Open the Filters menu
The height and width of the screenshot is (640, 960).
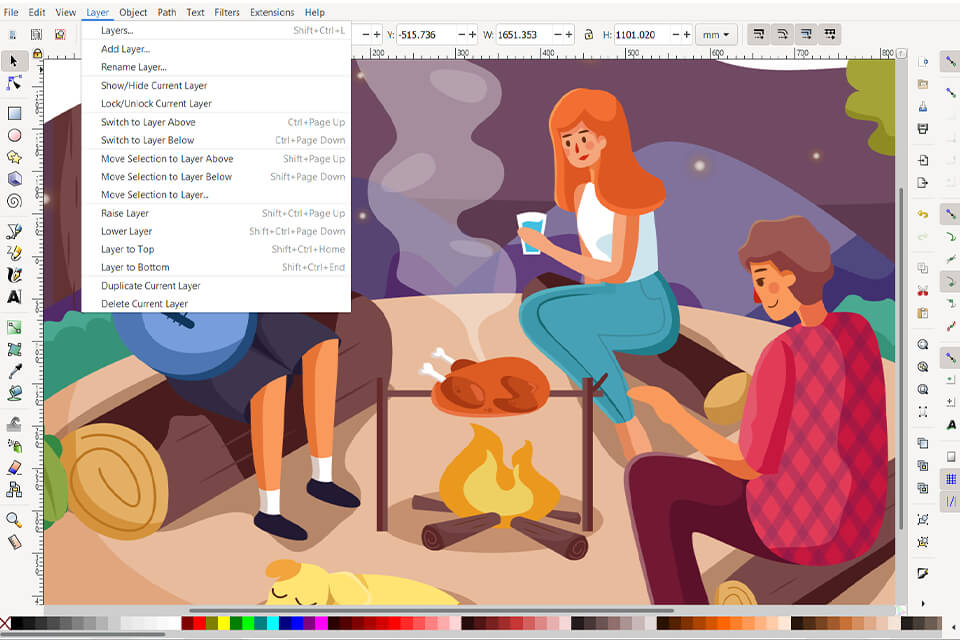click(x=227, y=12)
